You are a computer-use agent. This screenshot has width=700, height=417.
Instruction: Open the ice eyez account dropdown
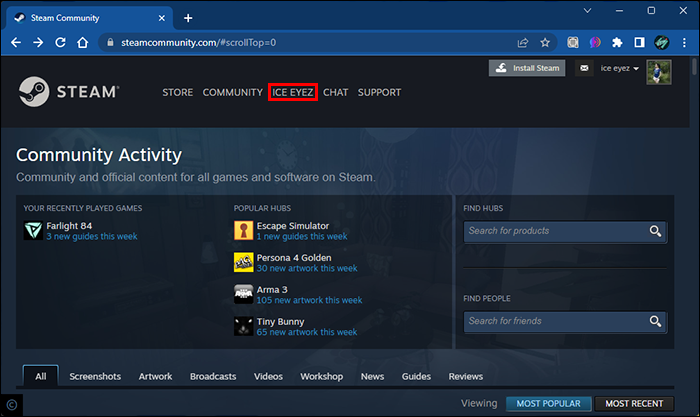tap(620, 68)
